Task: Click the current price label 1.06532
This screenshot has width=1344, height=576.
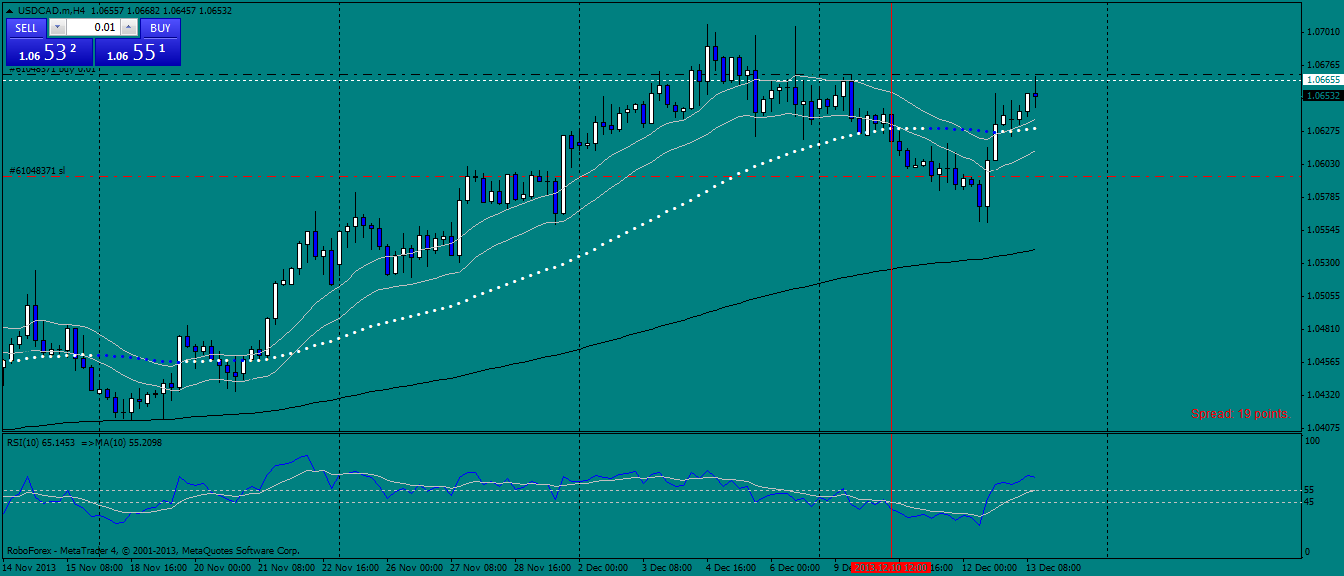Action: click(x=1321, y=95)
